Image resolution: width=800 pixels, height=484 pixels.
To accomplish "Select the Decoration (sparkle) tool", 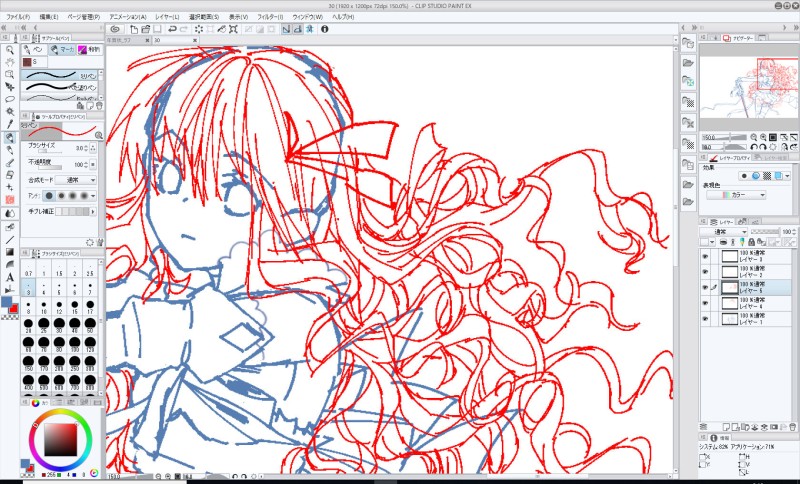I will [x=10, y=187].
